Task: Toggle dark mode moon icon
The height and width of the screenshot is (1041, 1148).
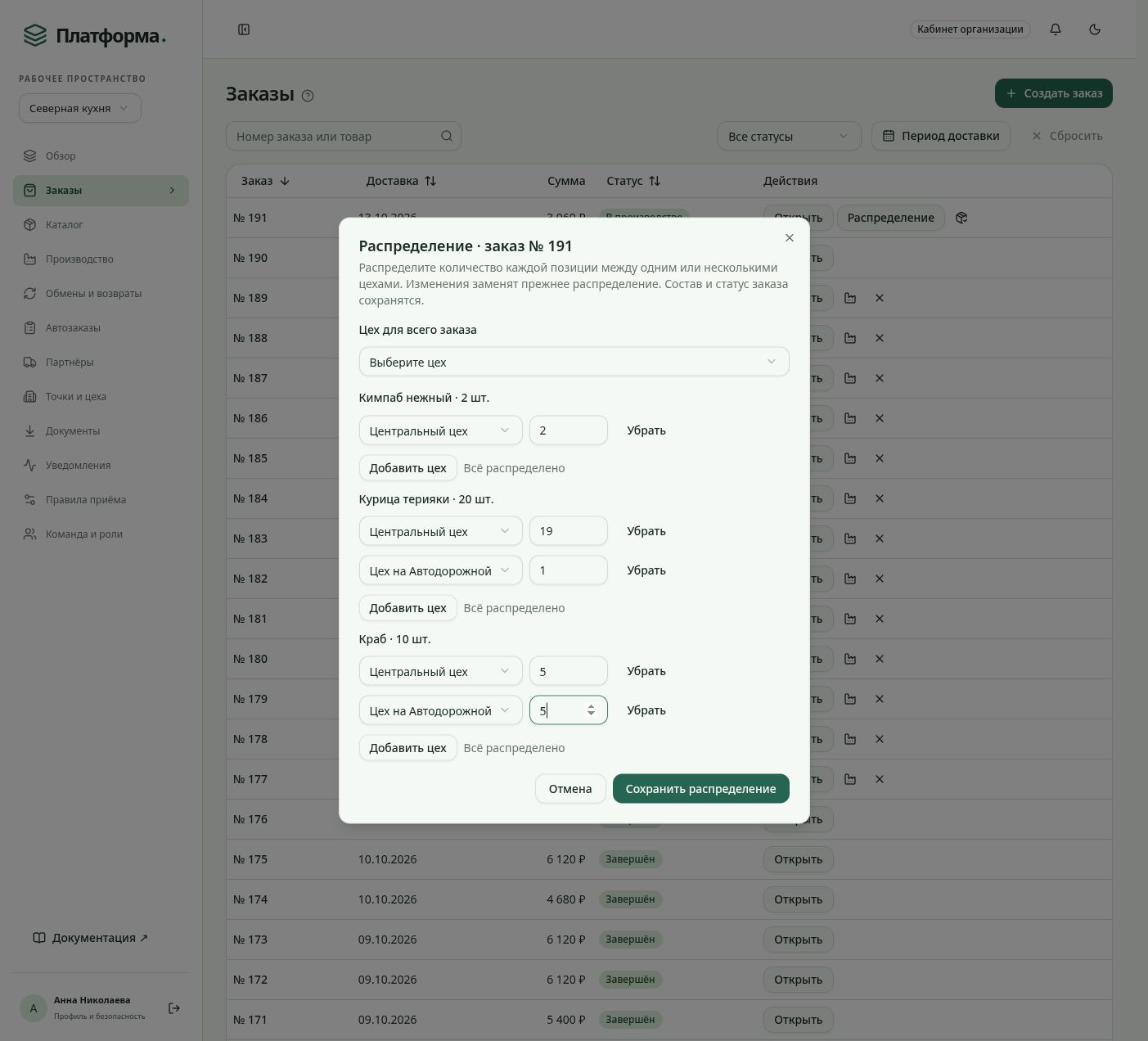Action: click(x=1095, y=29)
